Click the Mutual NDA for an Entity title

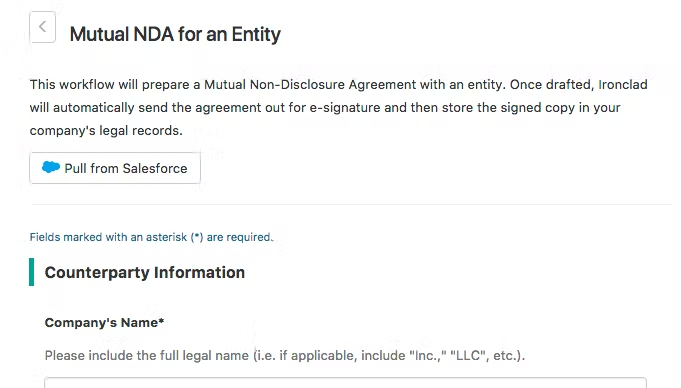click(x=175, y=34)
